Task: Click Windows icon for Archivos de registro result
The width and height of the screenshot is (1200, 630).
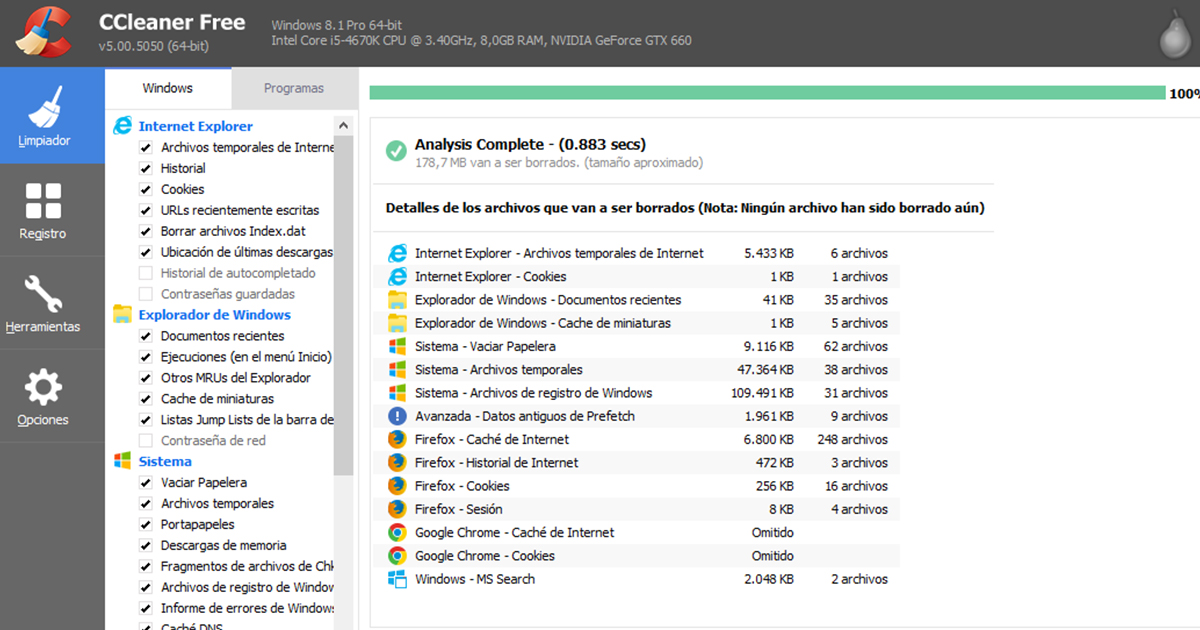Action: (397, 393)
